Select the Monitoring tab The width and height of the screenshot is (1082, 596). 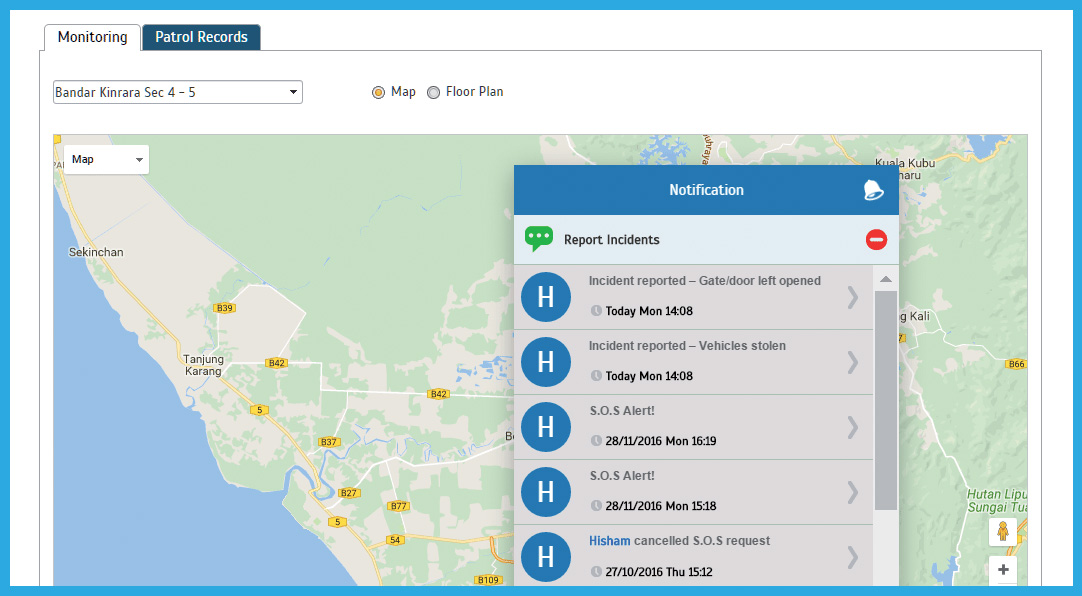click(91, 37)
